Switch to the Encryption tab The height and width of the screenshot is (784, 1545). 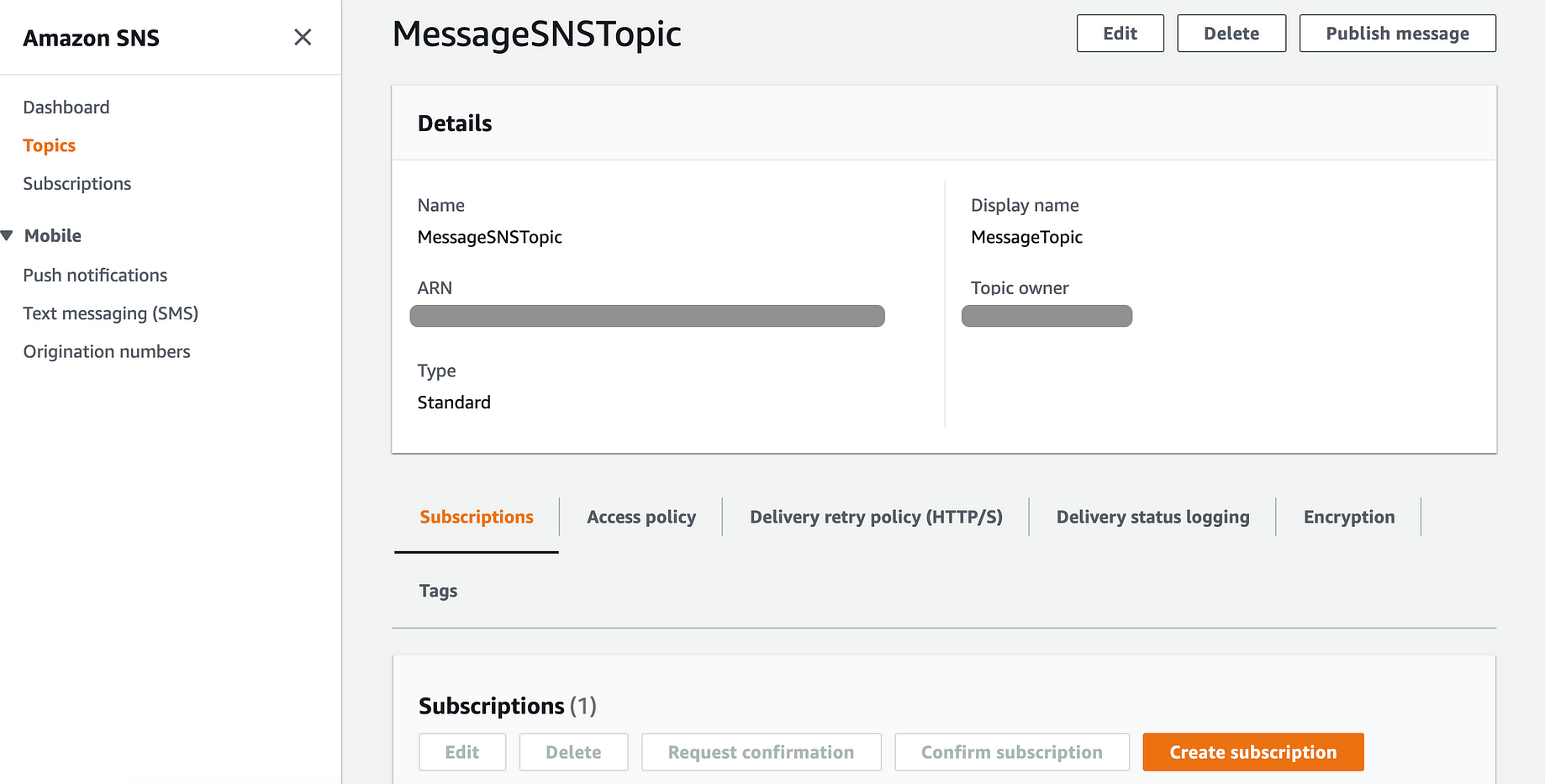[x=1349, y=517]
